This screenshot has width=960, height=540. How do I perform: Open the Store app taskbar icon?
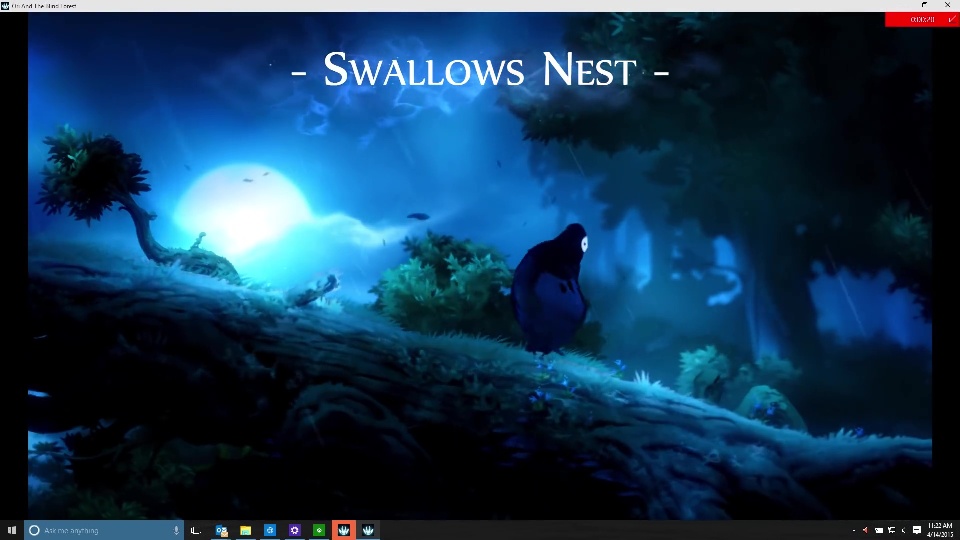270,530
